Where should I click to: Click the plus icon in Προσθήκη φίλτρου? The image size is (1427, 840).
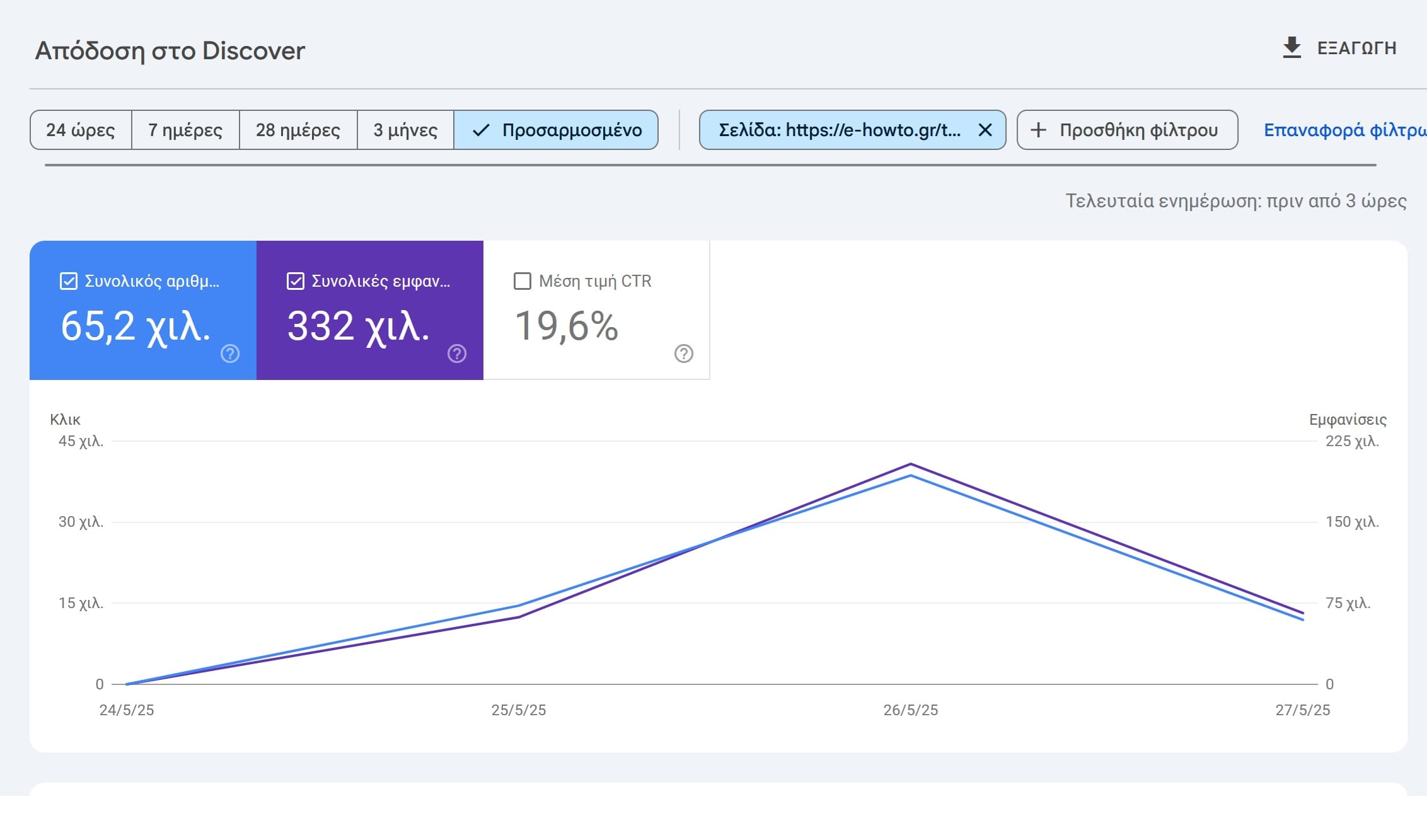pyautogui.click(x=1038, y=130)
